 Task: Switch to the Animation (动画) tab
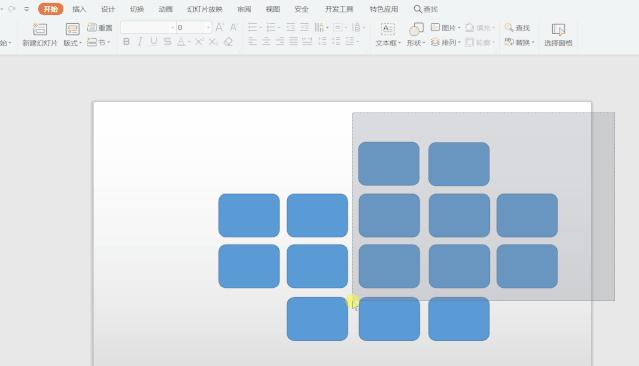(165, 9)
